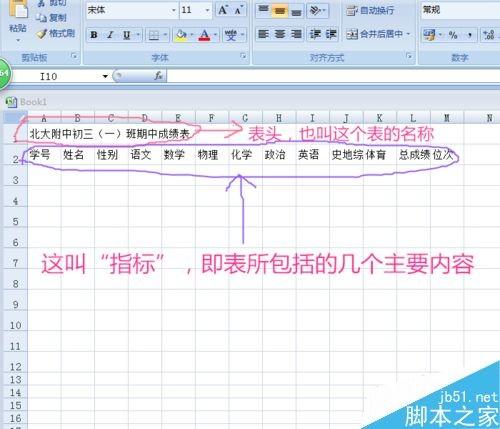The width and height of the screenshot is (500, 429).
Task: Decrease font size with small A
Action: click(238, 10)
